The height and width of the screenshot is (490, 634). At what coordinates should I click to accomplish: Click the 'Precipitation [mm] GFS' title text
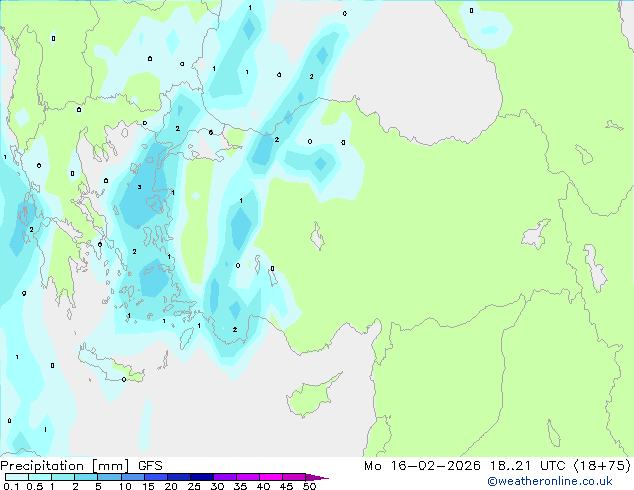tap(81, 466)
